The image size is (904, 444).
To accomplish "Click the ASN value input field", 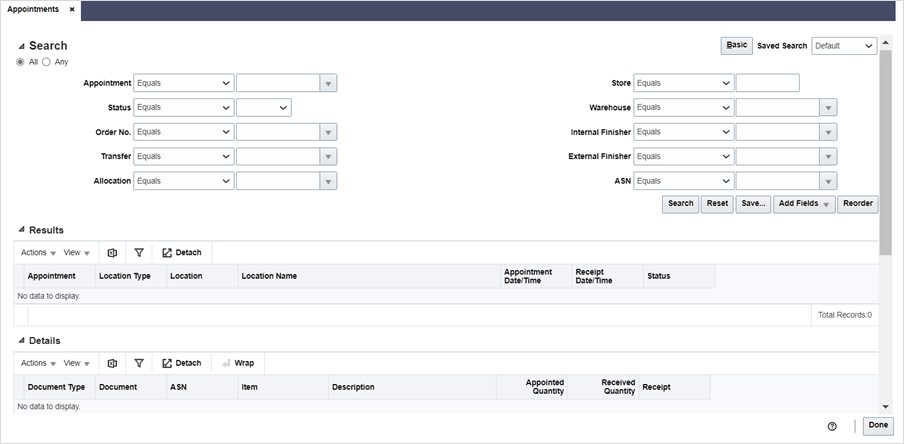I will point(778,181).
